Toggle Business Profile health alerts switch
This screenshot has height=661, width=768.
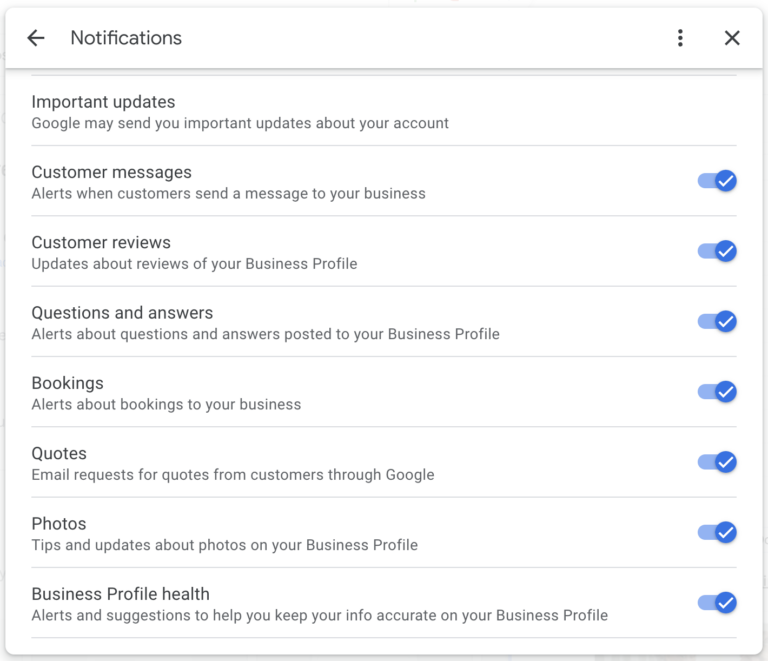717,603
